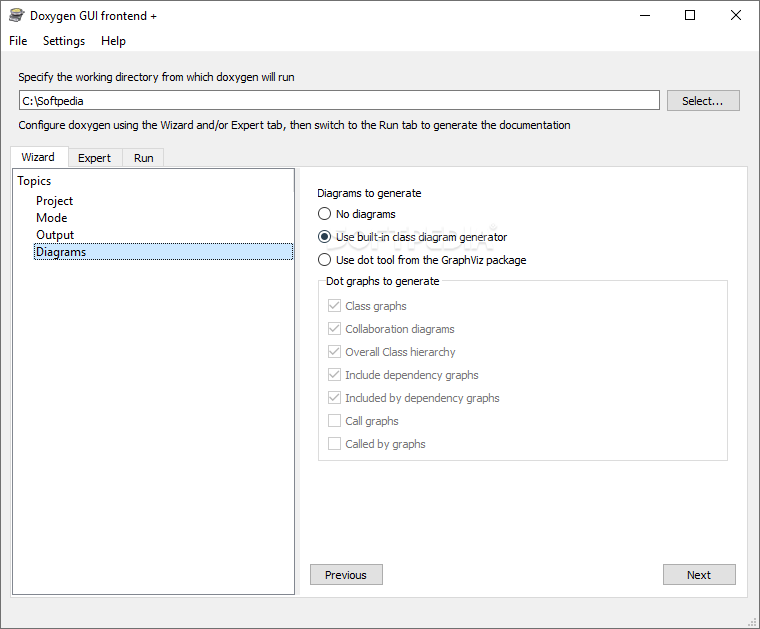The image size is (760, 629).
Task: Switch to the Wizard tab
Action: (x=38, y=157)
